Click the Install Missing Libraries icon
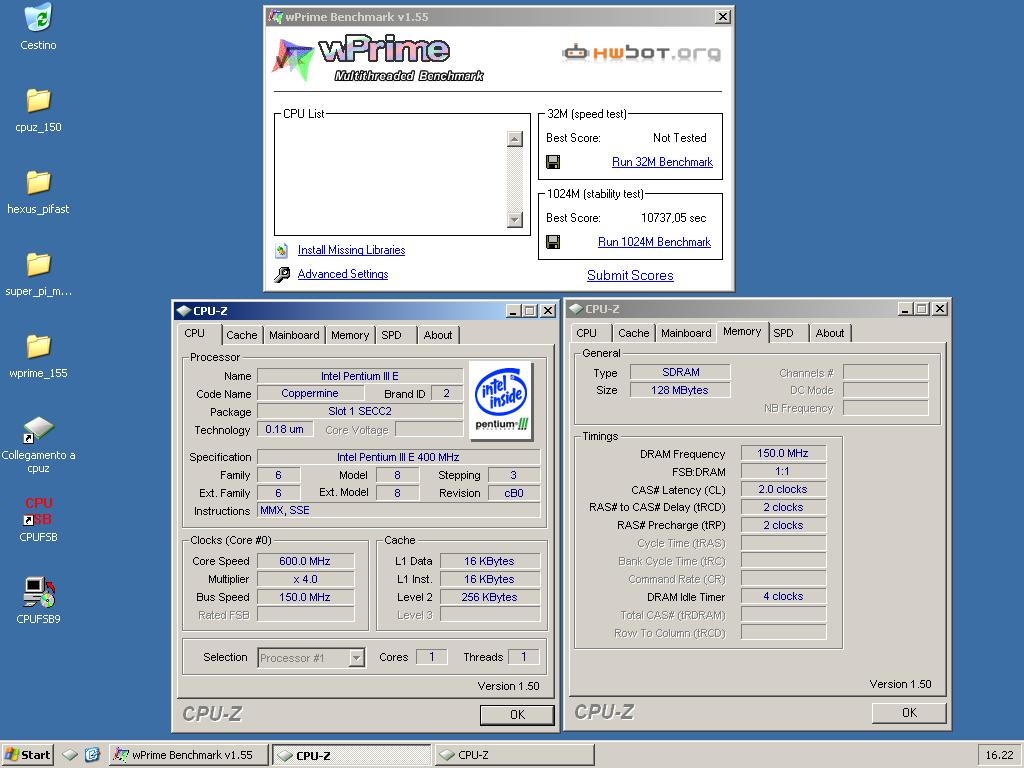The image size is (1024, 768). (281, 250)
